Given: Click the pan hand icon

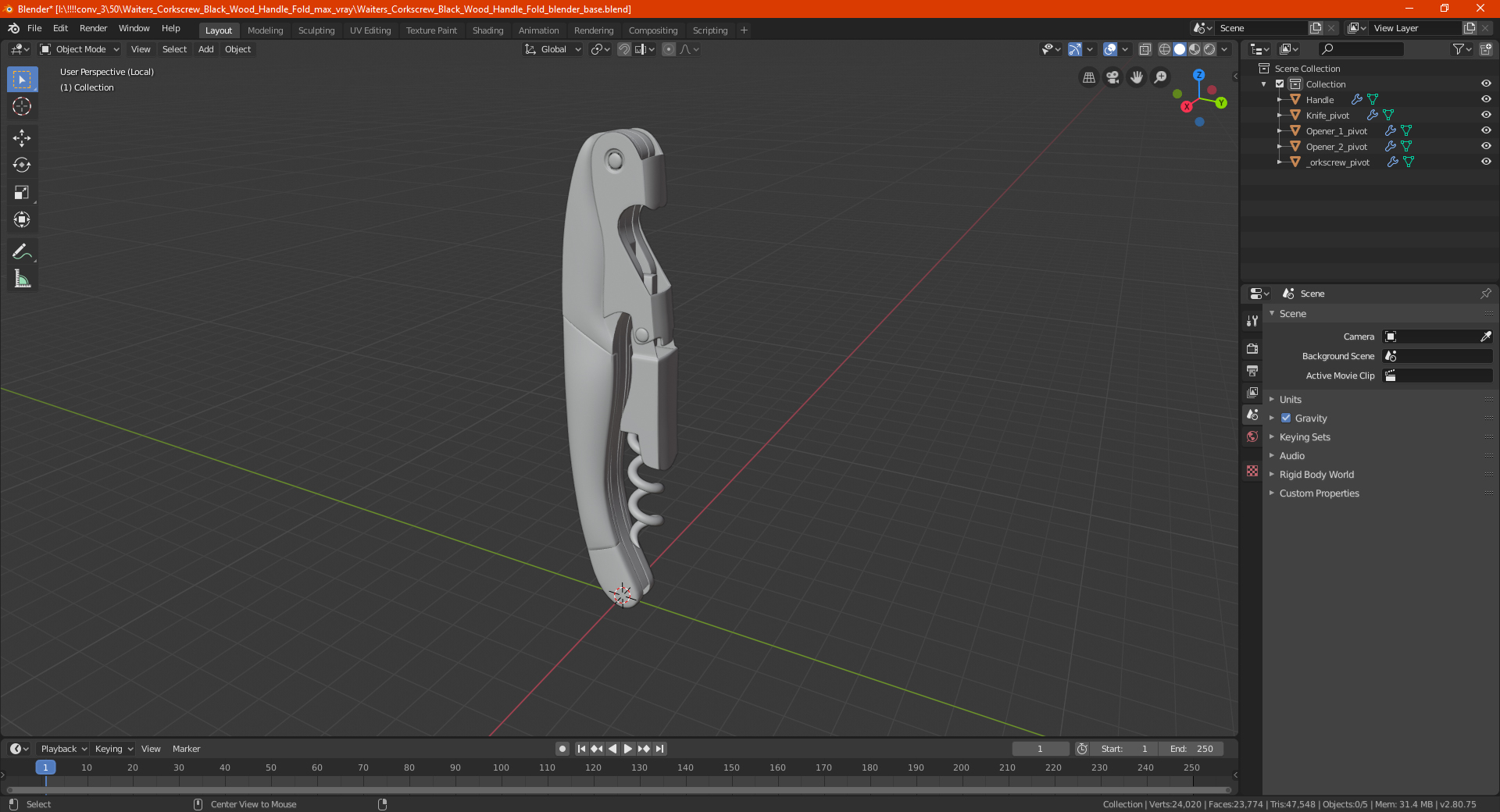Looking at the screenshot, I should pos(1137,77).
